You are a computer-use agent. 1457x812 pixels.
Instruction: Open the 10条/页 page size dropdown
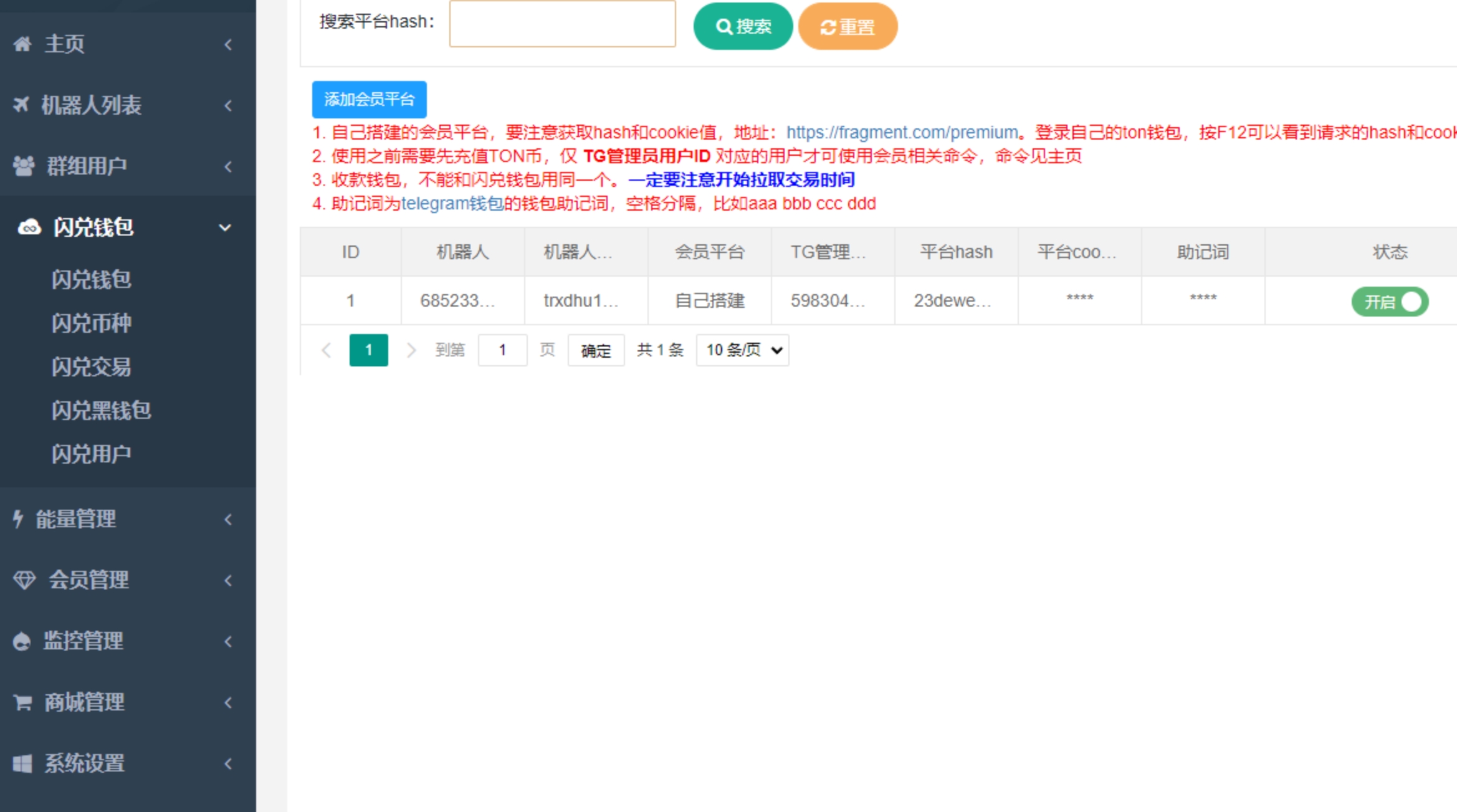coord(742,350)
